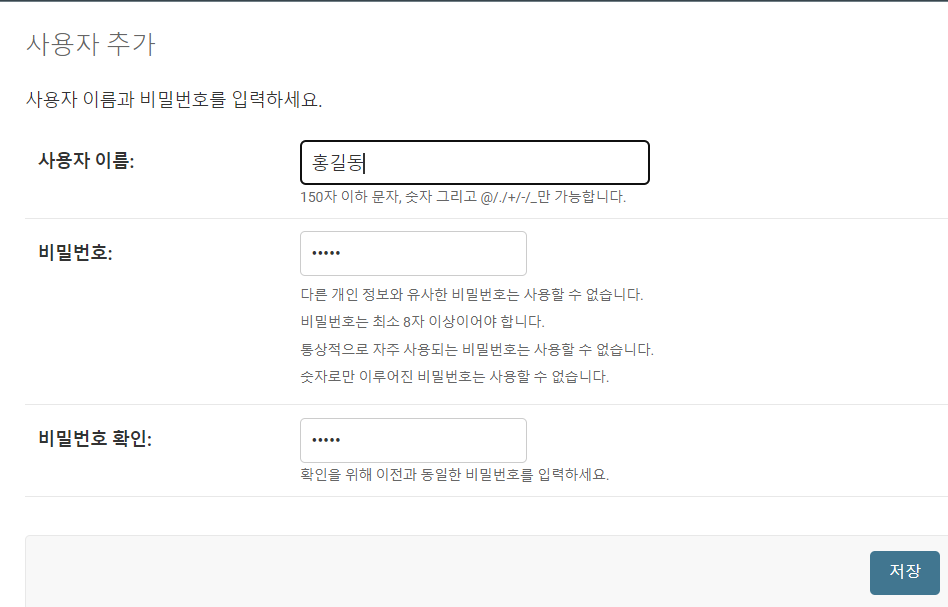Click the 사용자 추가 page heading

[x=91, y=44]
